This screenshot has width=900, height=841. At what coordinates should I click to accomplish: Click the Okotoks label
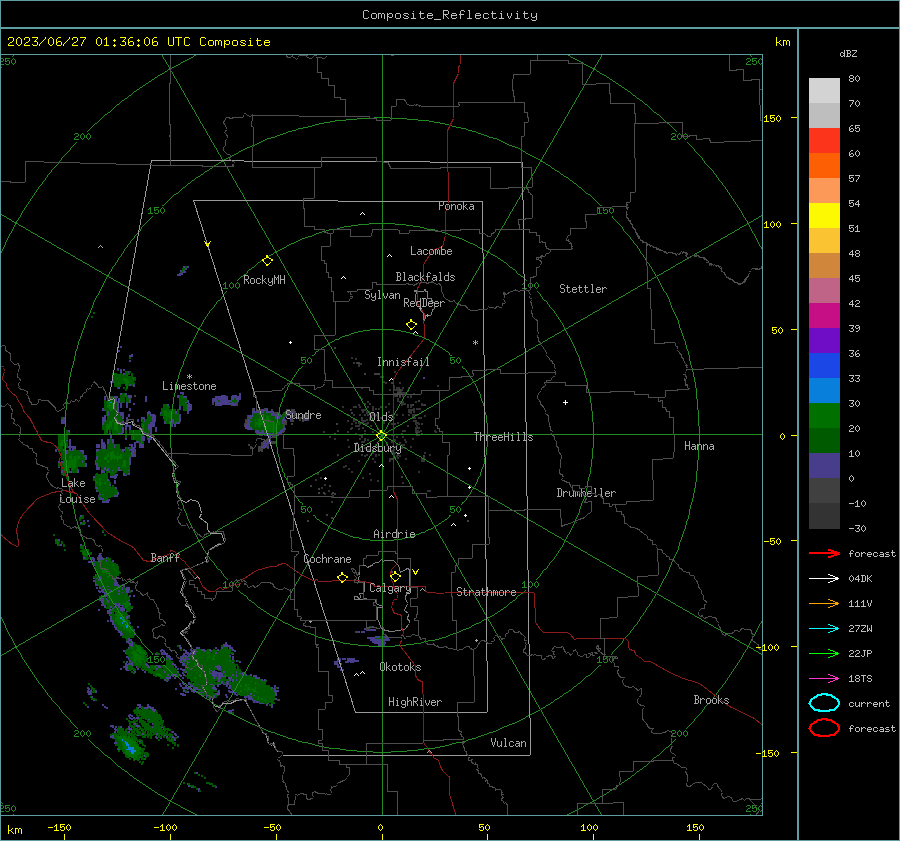400,667
